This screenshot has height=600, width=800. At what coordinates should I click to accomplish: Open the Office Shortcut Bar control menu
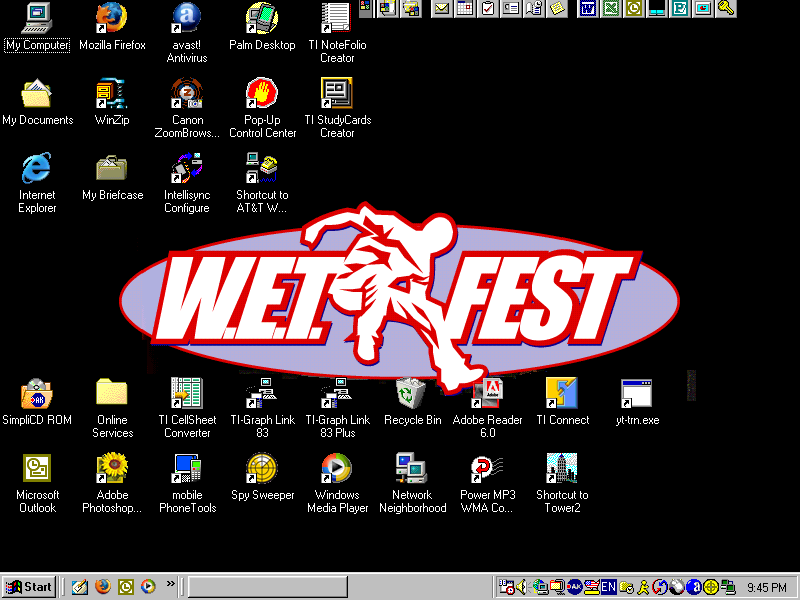click(365, 8)
